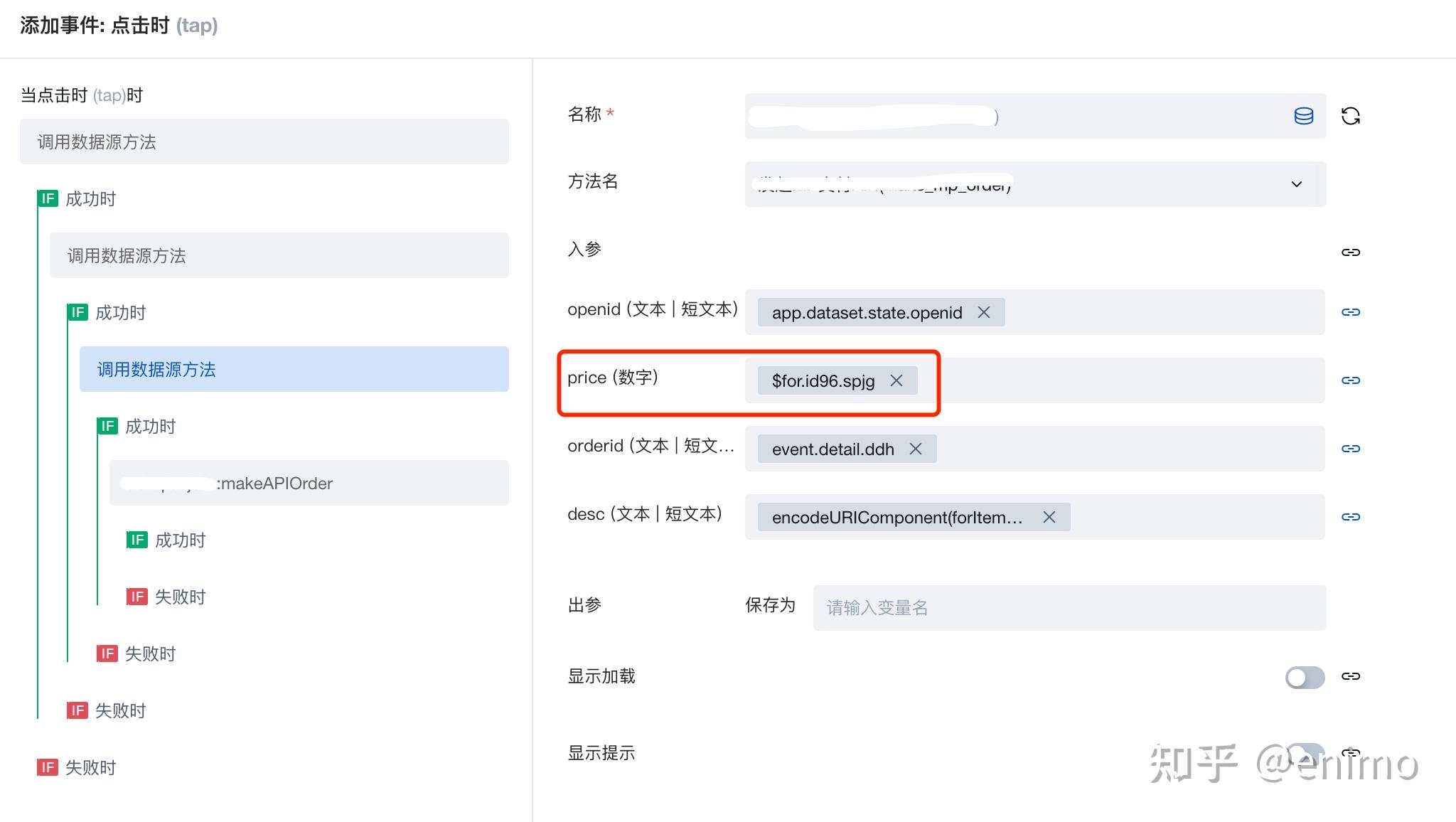
Task: Click bind link icon for desc row
Action: pyautogui.click(x=1350, y=517)
